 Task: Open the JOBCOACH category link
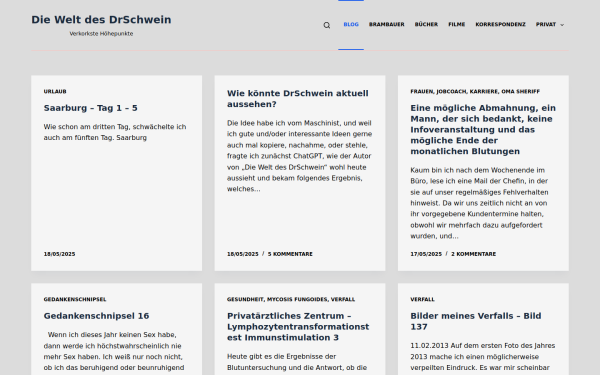point(452,91)
